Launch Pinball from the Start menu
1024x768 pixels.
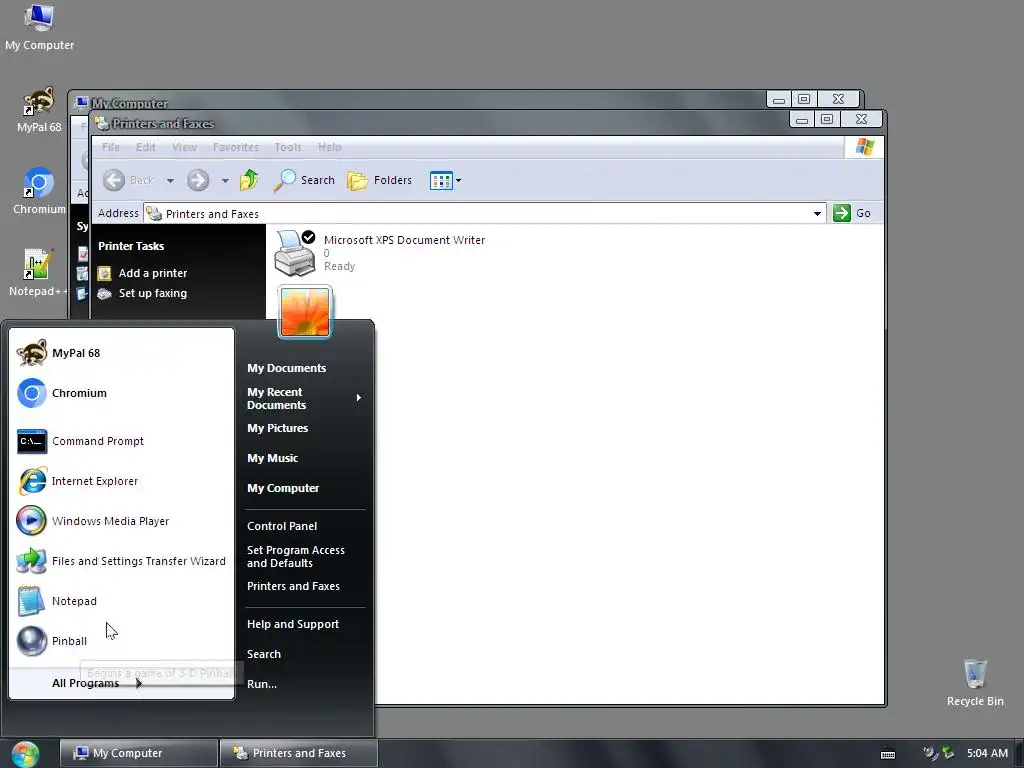click(122, 641)
